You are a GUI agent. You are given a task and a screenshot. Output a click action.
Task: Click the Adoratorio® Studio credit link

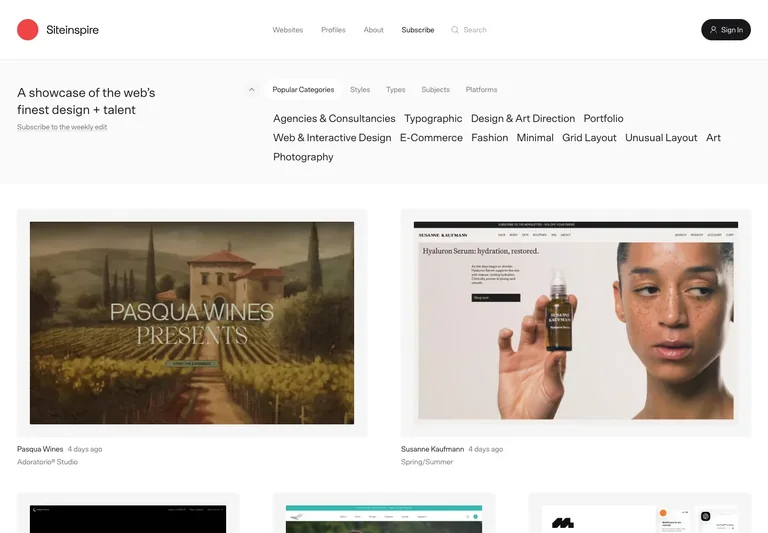(x=48, y=461)
